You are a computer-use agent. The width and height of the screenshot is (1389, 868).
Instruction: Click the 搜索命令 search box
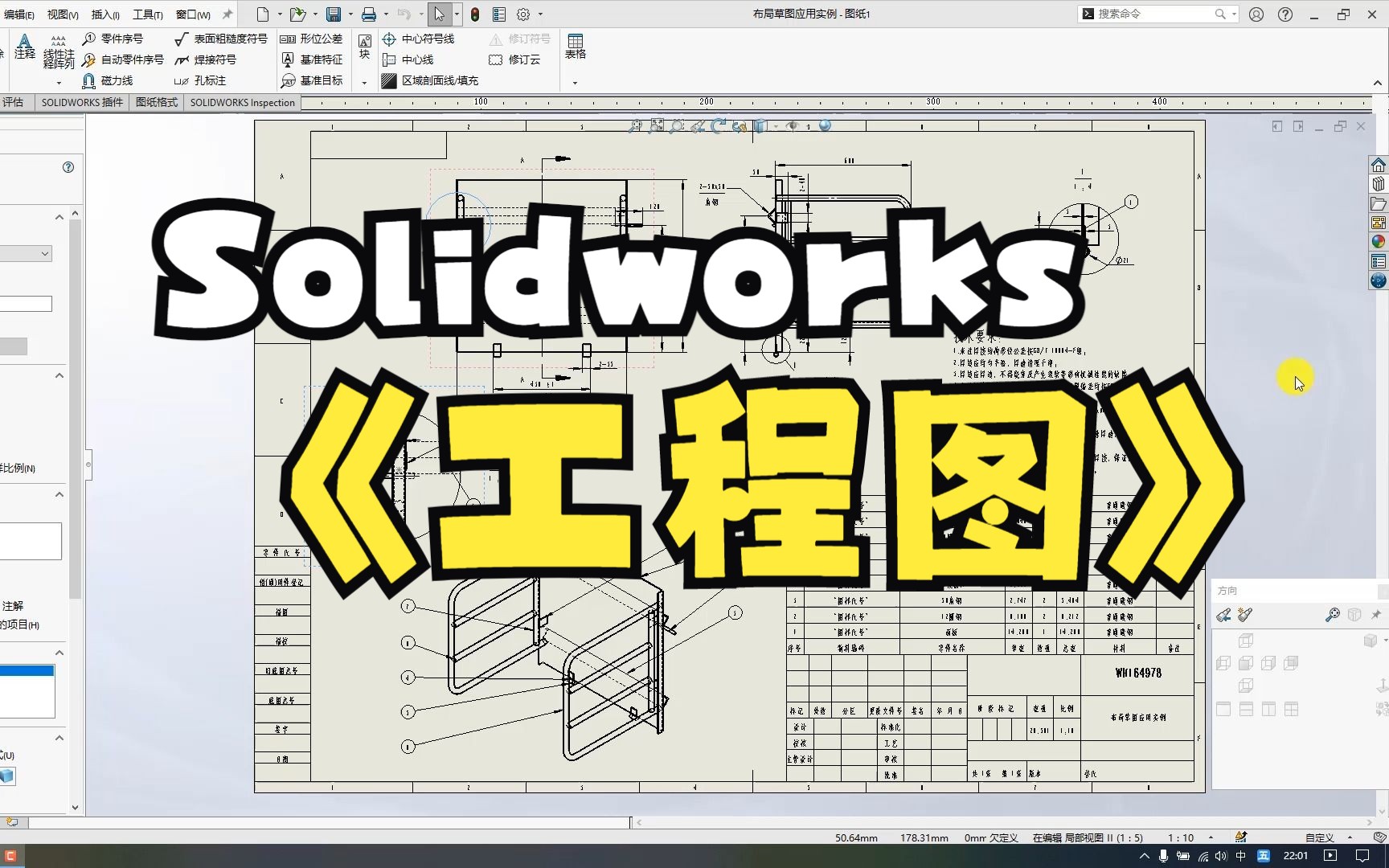[x=1157, y=14]
